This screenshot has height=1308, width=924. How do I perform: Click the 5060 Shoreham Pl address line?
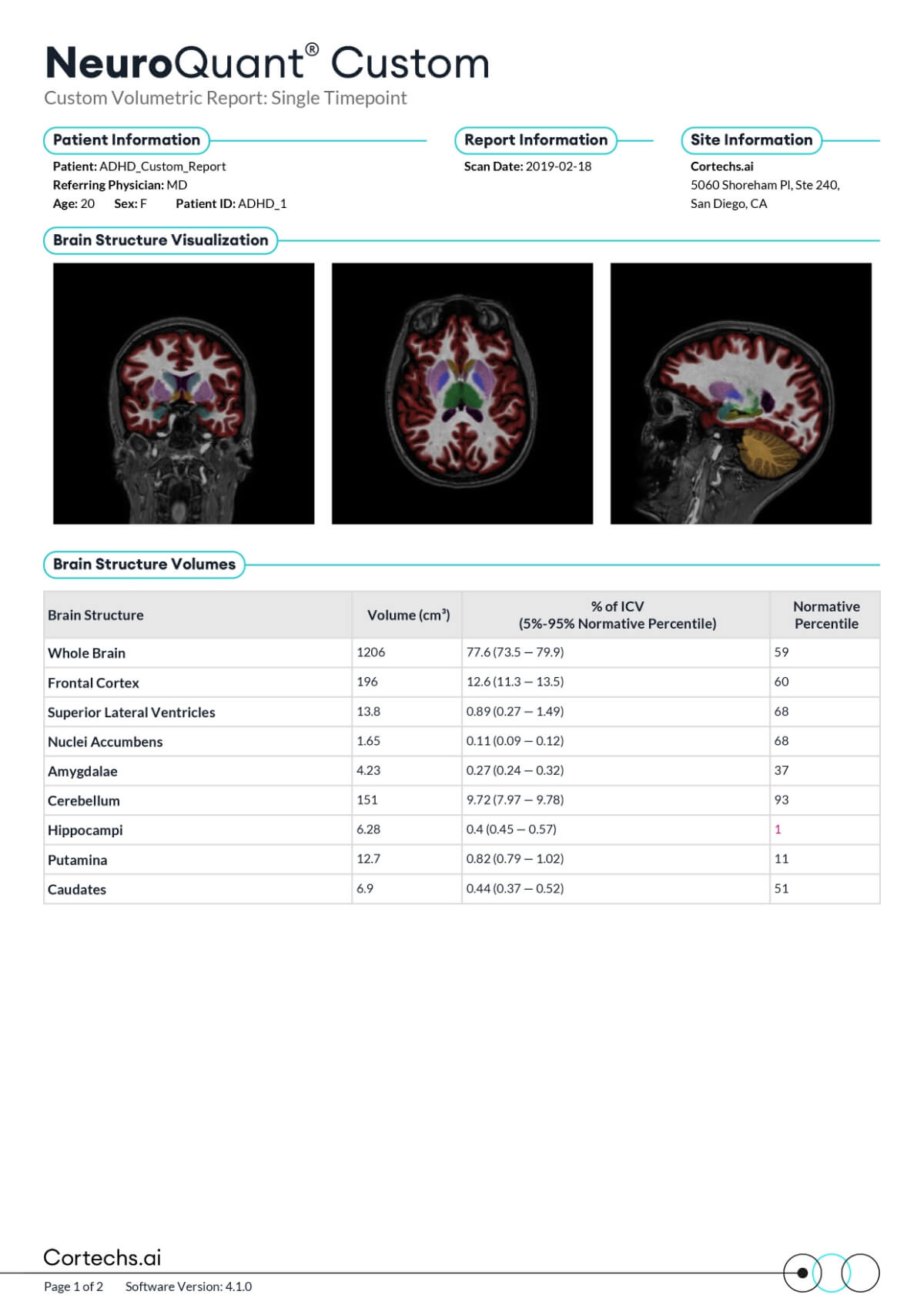[x=765, y=185]
